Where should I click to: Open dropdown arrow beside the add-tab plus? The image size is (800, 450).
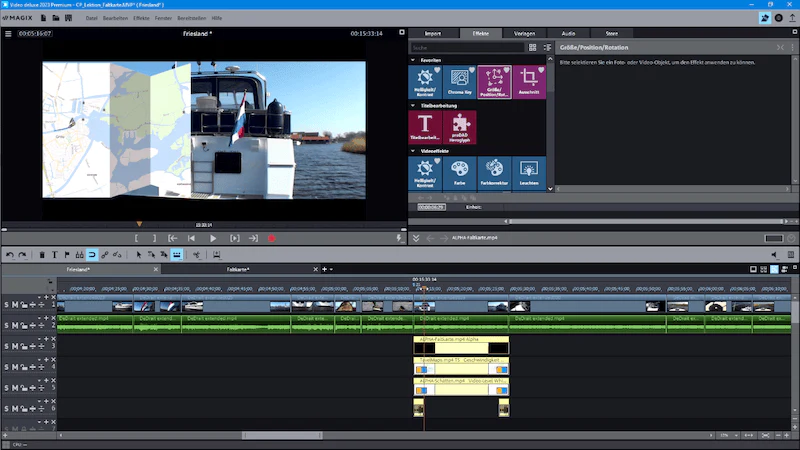(331, 269)
